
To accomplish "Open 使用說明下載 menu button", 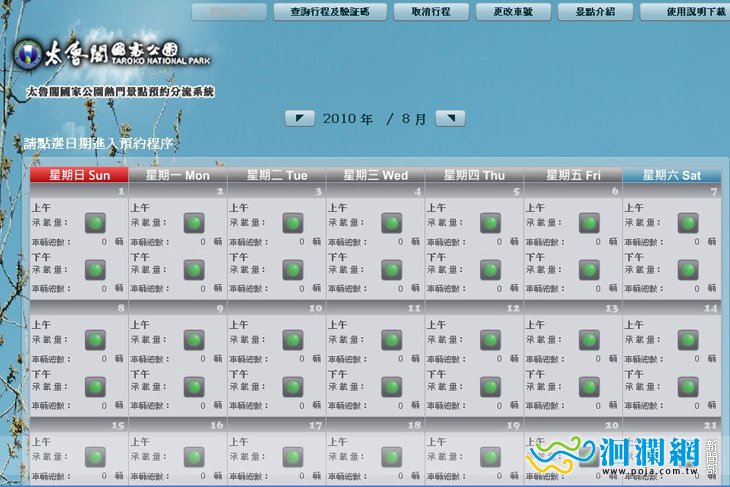I will tap(685, 12).
